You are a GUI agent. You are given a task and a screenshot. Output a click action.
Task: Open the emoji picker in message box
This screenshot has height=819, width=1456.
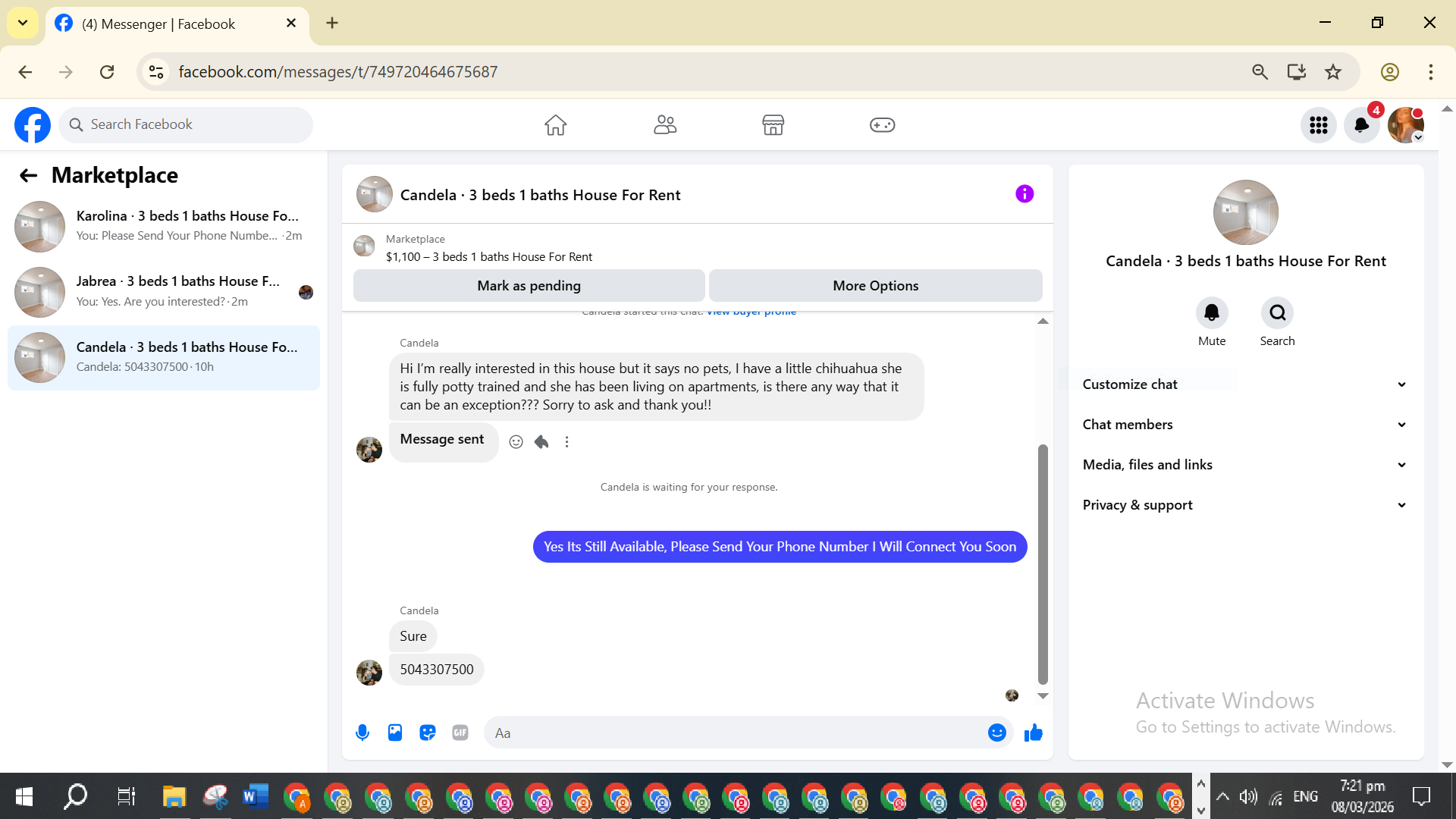point(996,733)
